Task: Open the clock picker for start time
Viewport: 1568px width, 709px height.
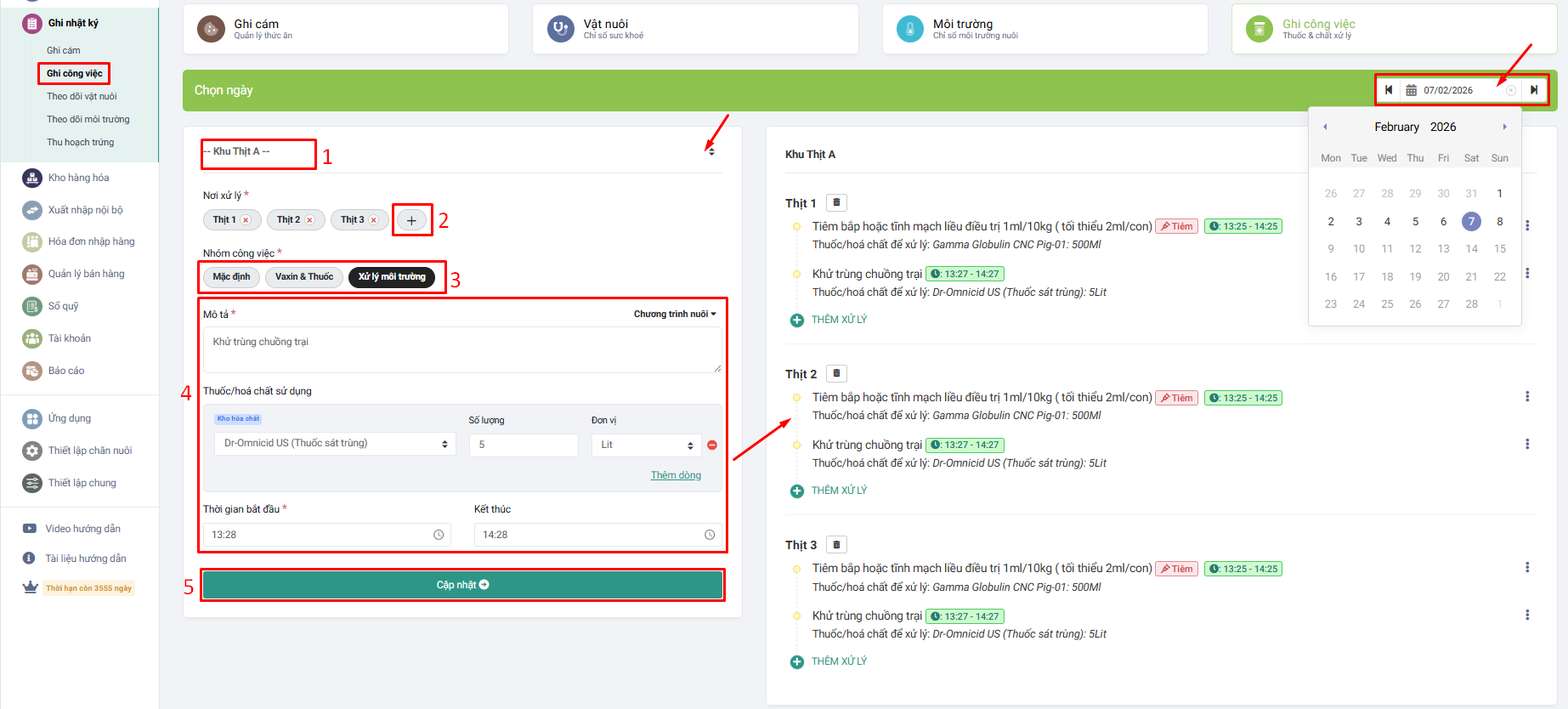Action: [439, 535]
